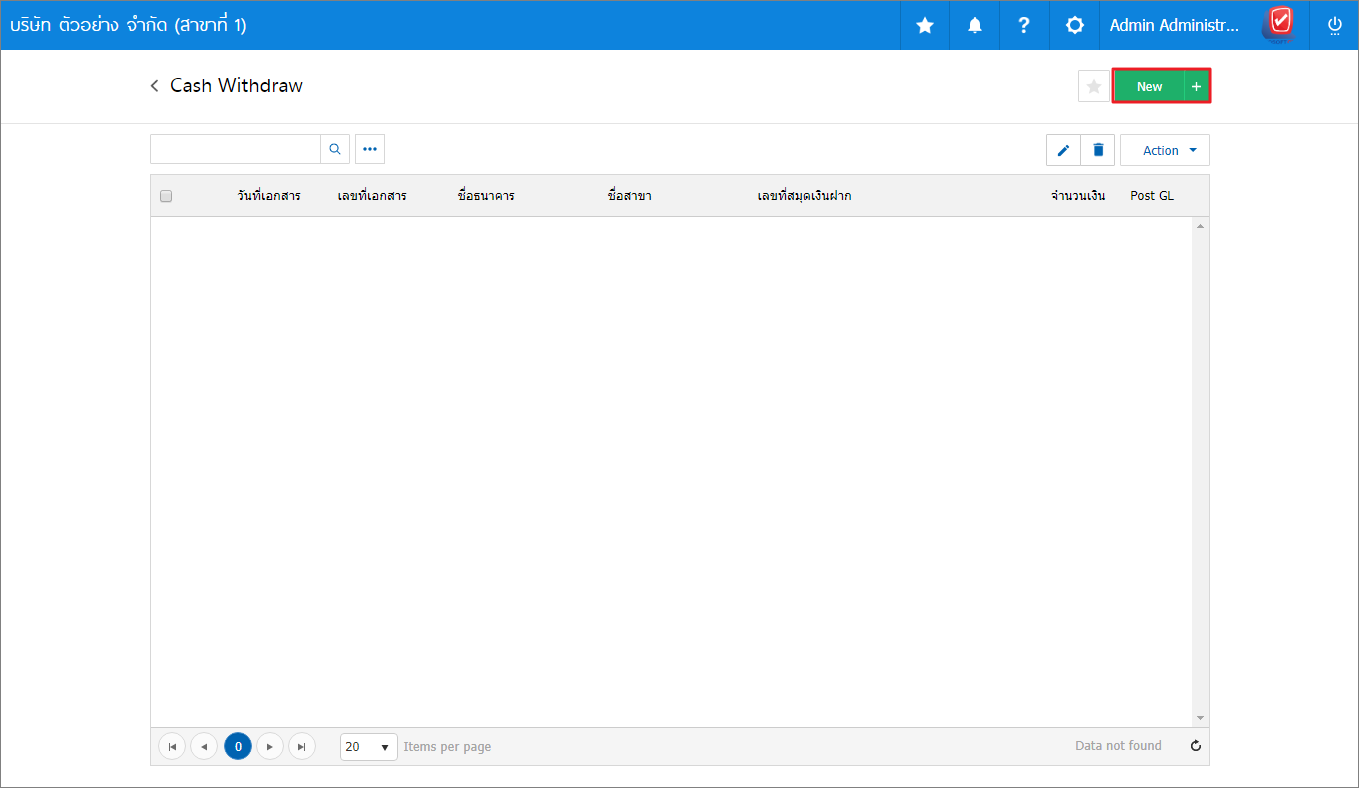This screenshot has width=1359, height=788.
Task: Sort by Post GL column
Action: point(1152,196)
